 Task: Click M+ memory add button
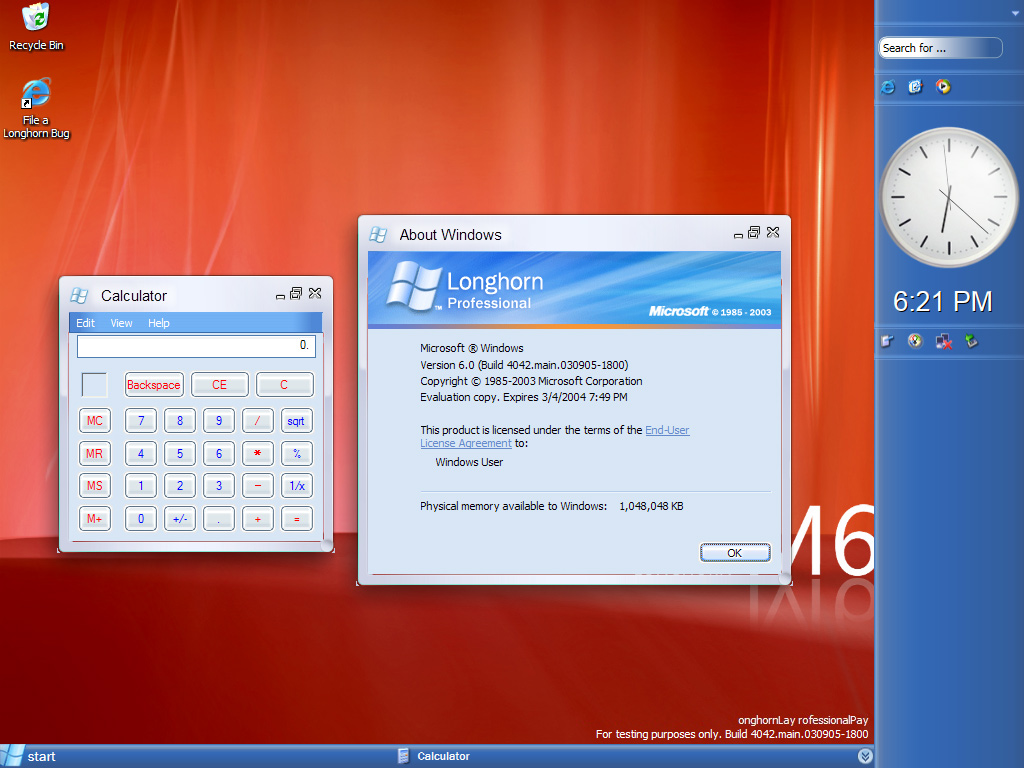click(95, 519)
